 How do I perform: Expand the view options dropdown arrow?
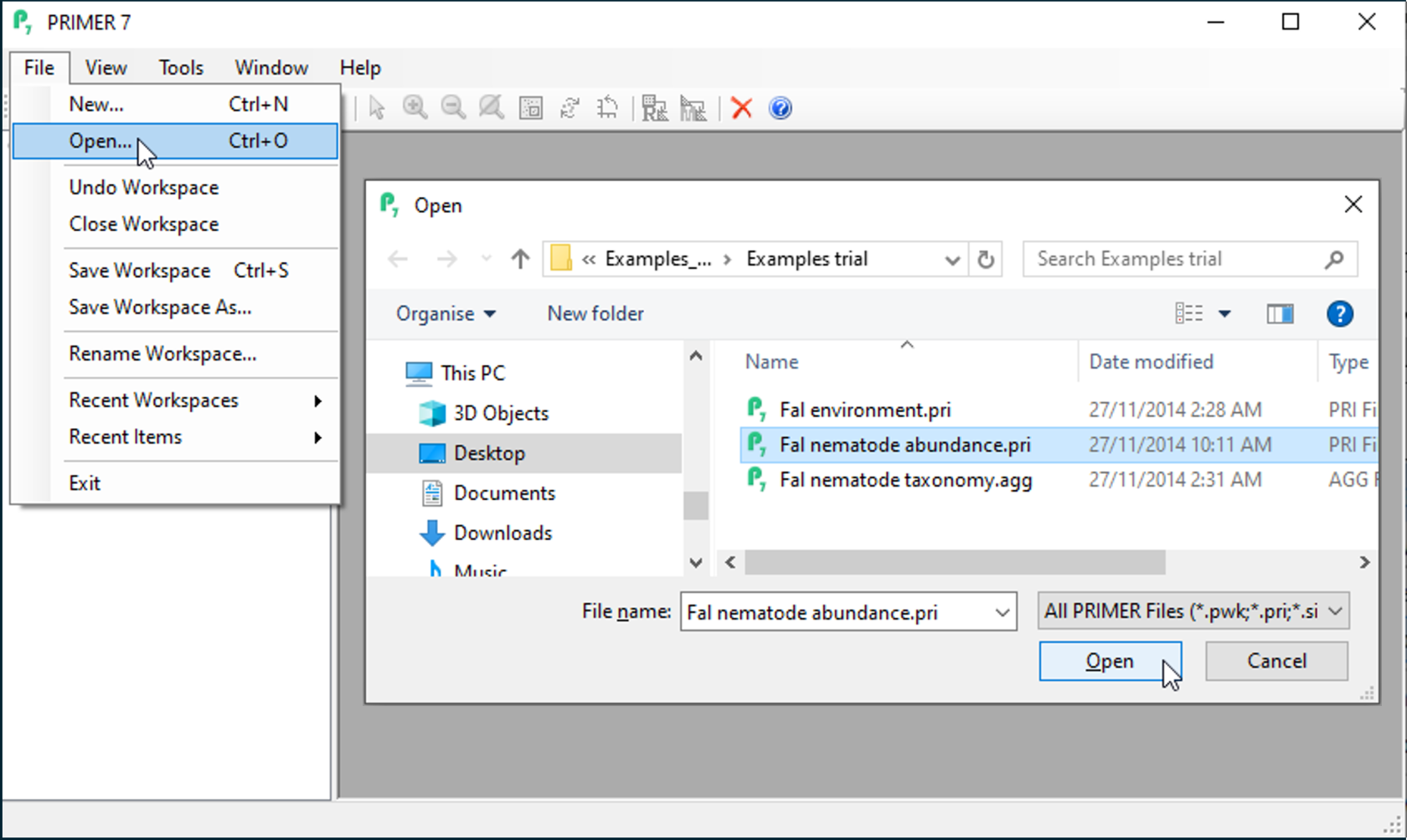[1224, 314]
